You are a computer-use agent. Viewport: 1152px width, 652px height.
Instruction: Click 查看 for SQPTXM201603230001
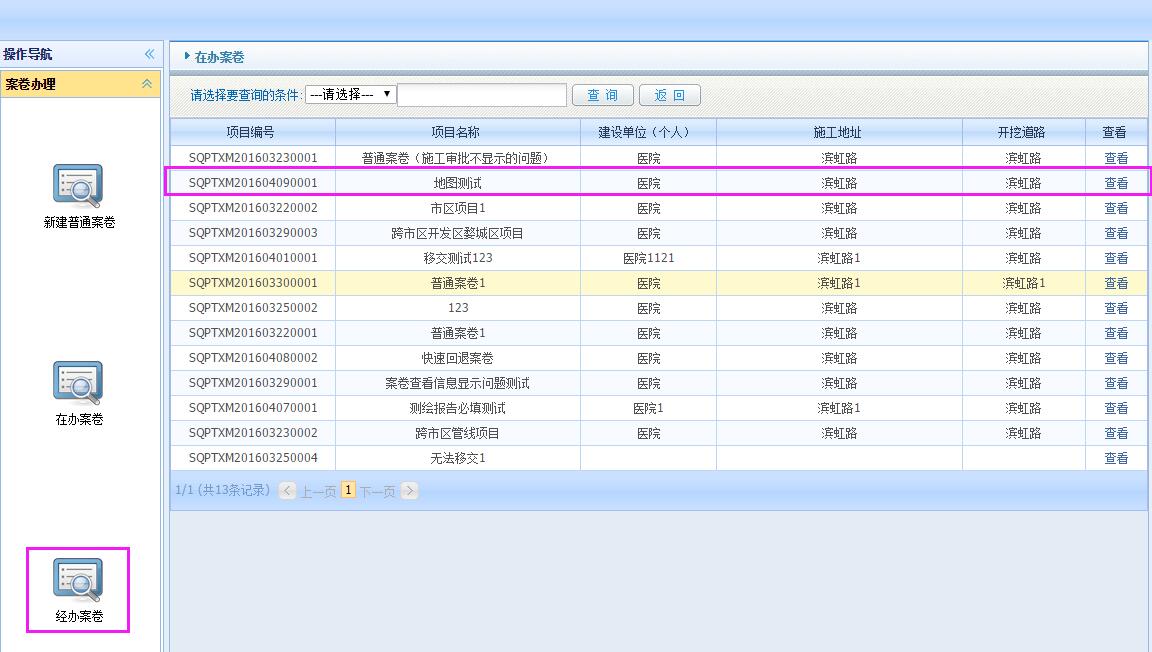pos(1116,158)
